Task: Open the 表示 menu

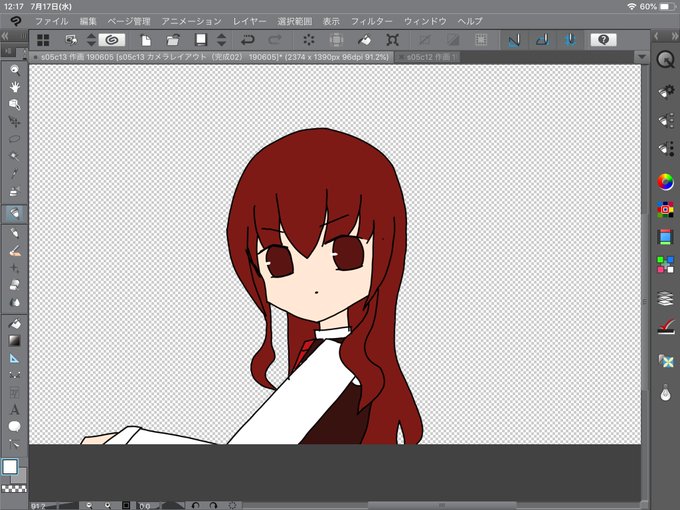Action: (331, 21)
